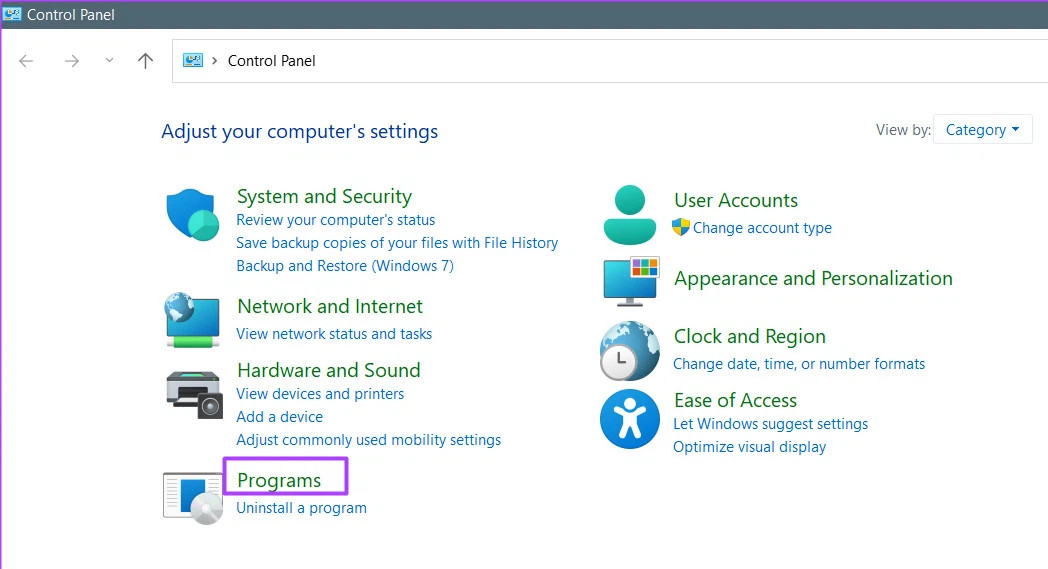The height and width of the screenshot is (569, 1048).
Task: Click the Programs disc icon
Action: click(193, 498)
